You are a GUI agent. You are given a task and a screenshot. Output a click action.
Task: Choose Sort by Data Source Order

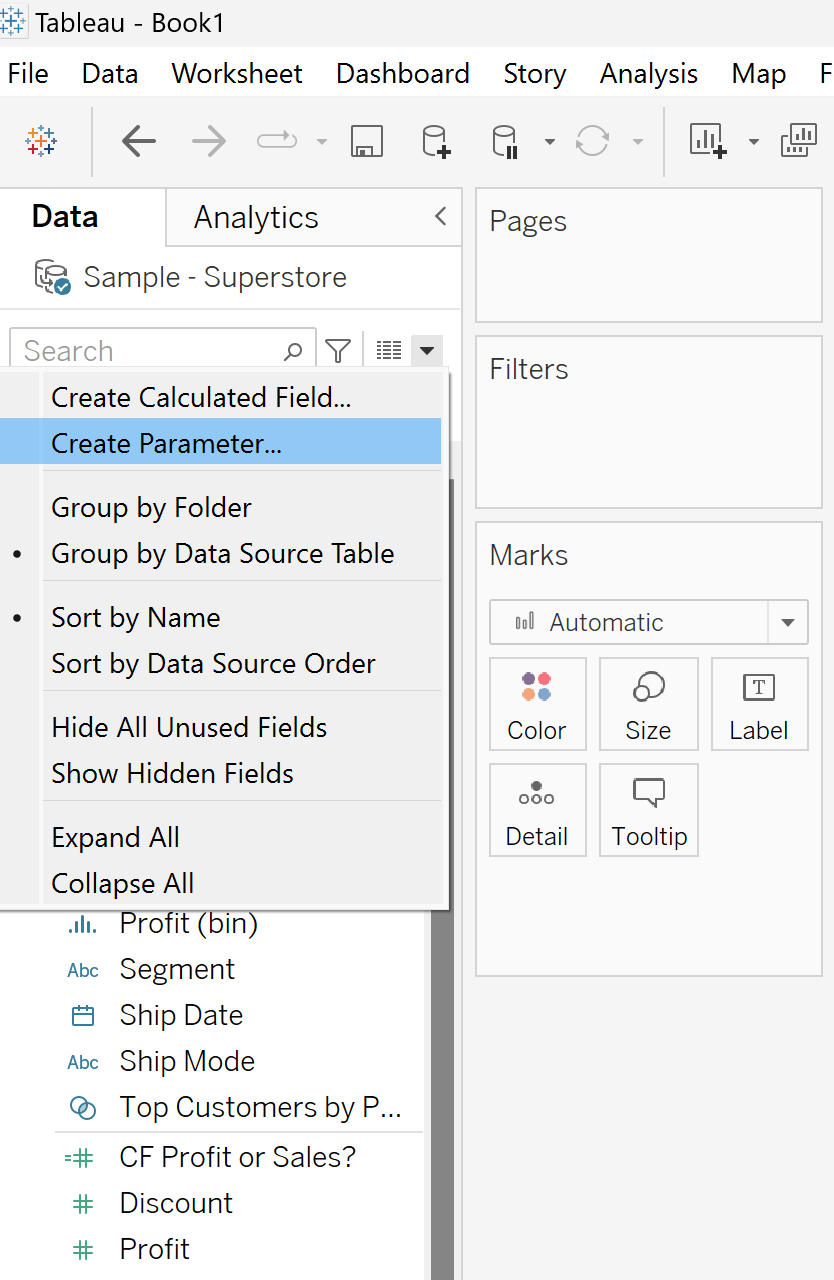pos(213,664)
